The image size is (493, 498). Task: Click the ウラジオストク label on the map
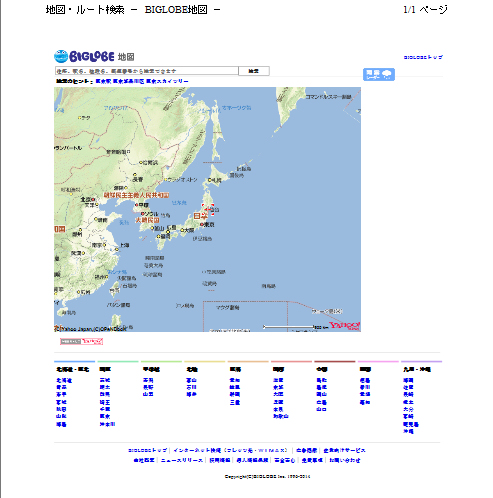182,180
